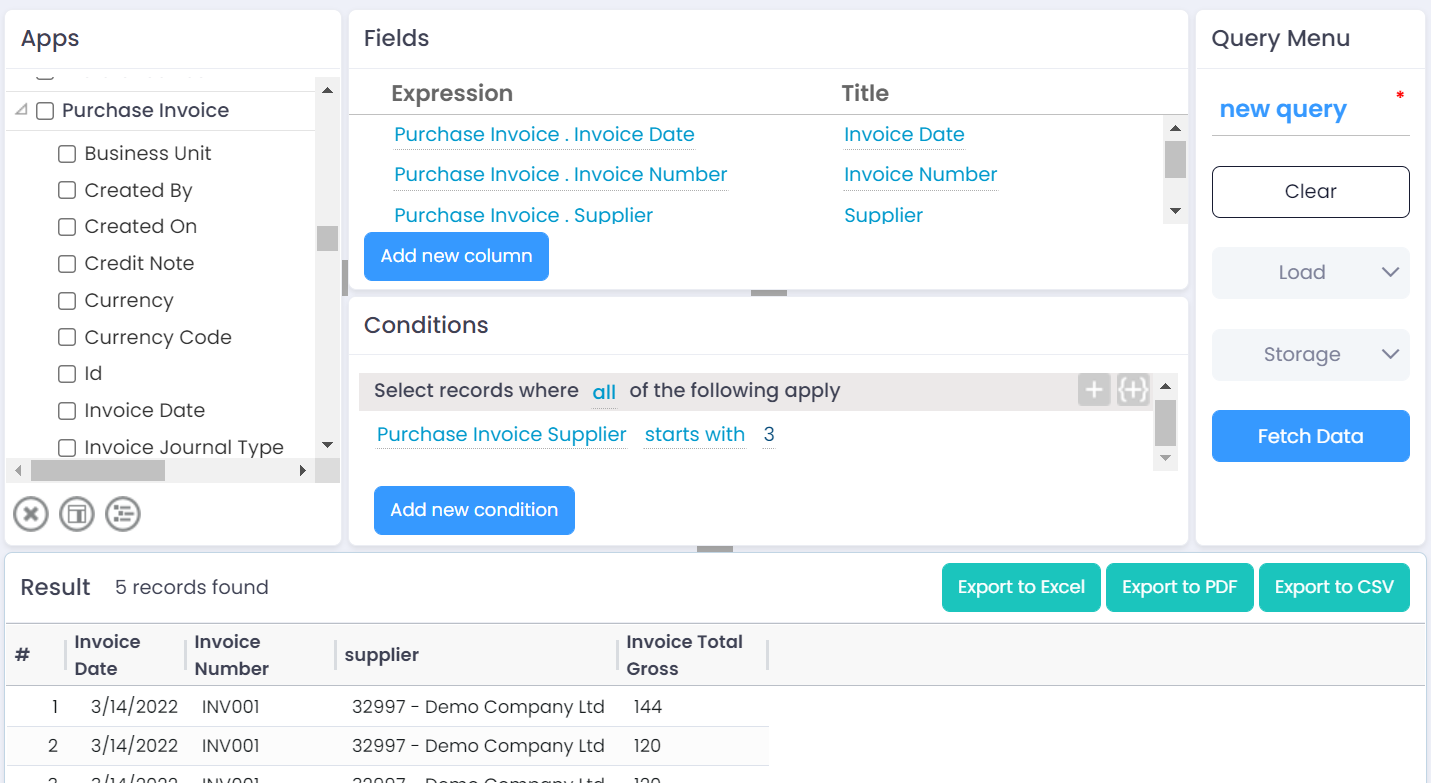Screen dimensions: 1431x783
Task: Open the Storage dropdown
Action: point(1310,354)
